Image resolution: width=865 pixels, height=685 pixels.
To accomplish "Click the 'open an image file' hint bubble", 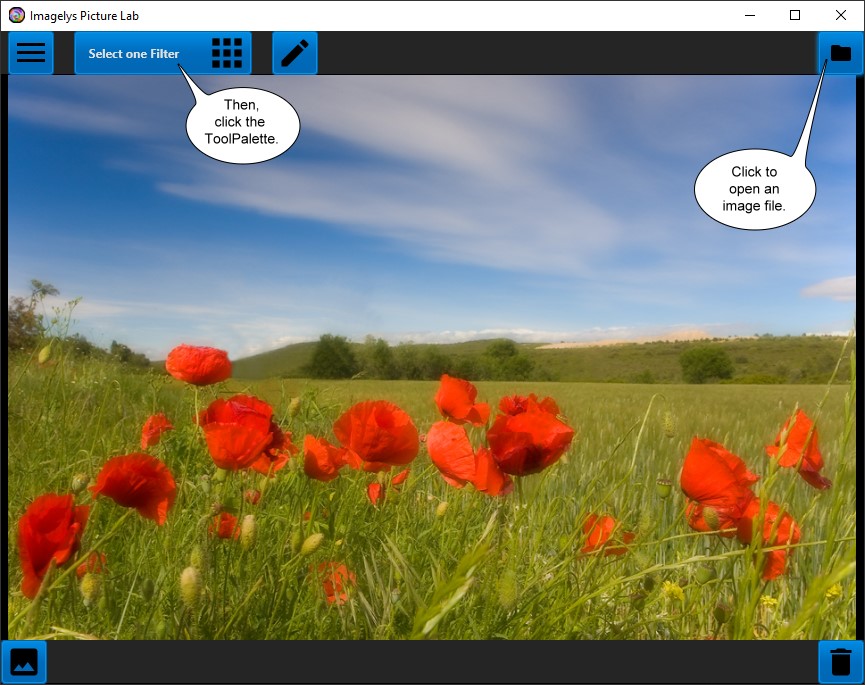I will click(x=754, y=189).
